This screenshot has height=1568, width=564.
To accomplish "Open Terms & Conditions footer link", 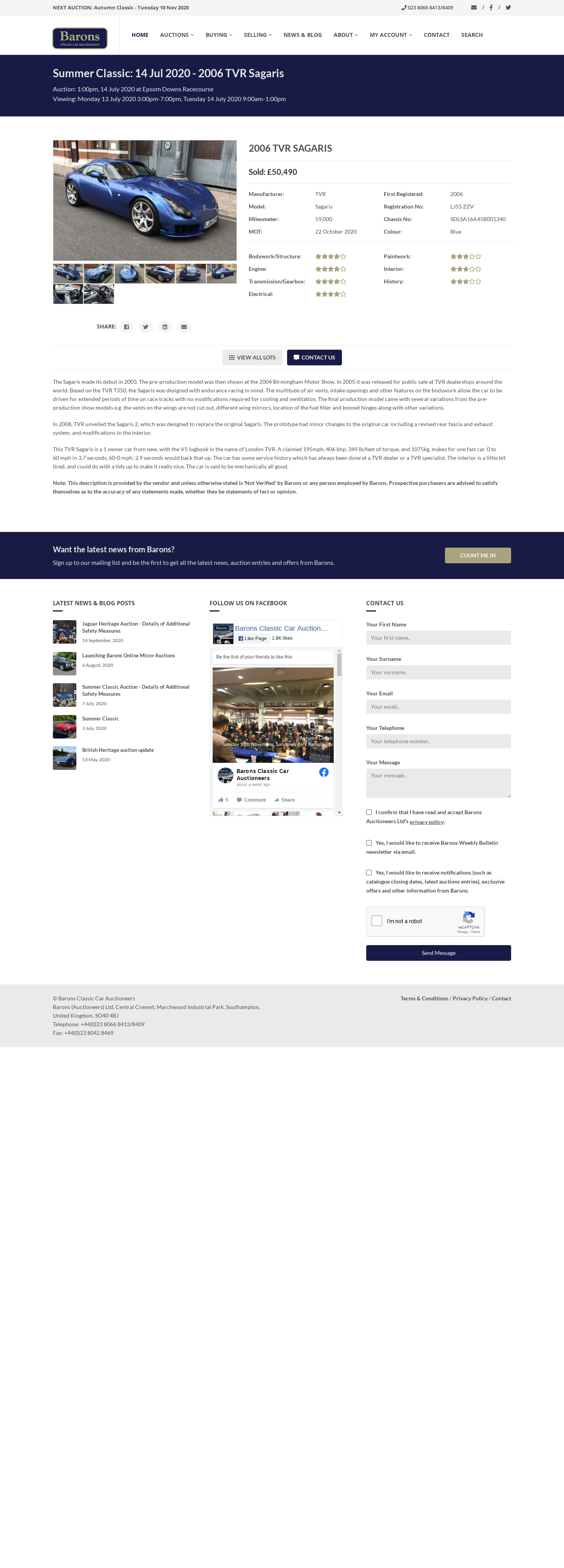I will [424, 998].
